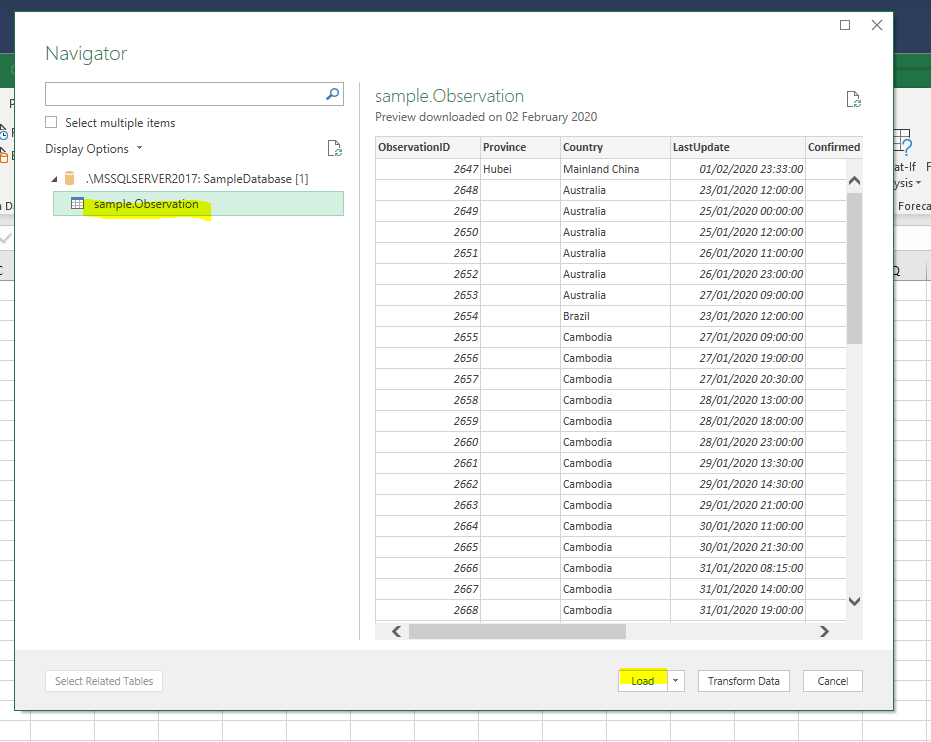
Task: Click the 31/01/2020 08:15:00 LastUpdate cell
Action: (737, 568)
